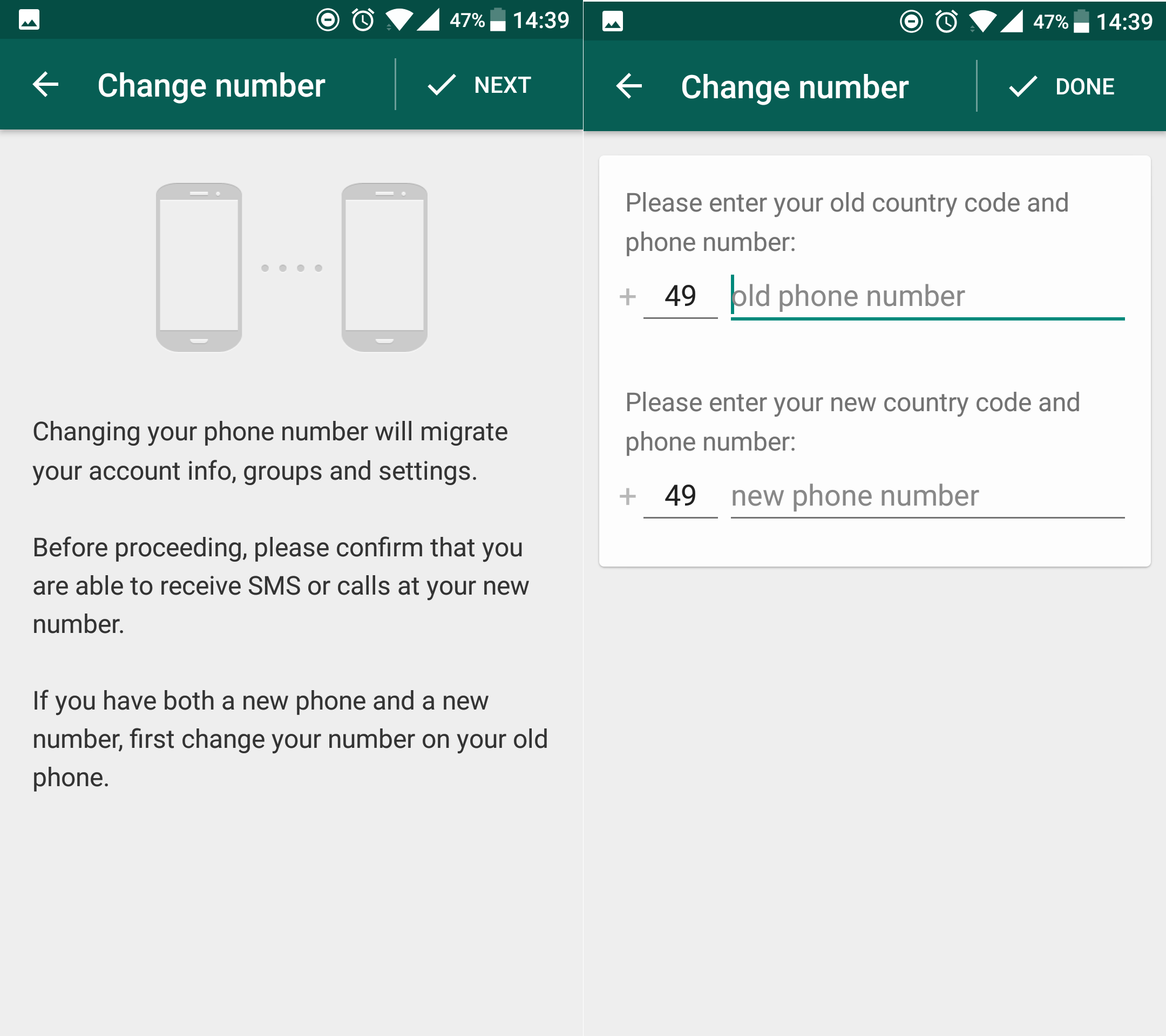Click the battery indicator in status bar
Image resolution: width=1166 pixels, height=1036 pixels.
(499, 20)
